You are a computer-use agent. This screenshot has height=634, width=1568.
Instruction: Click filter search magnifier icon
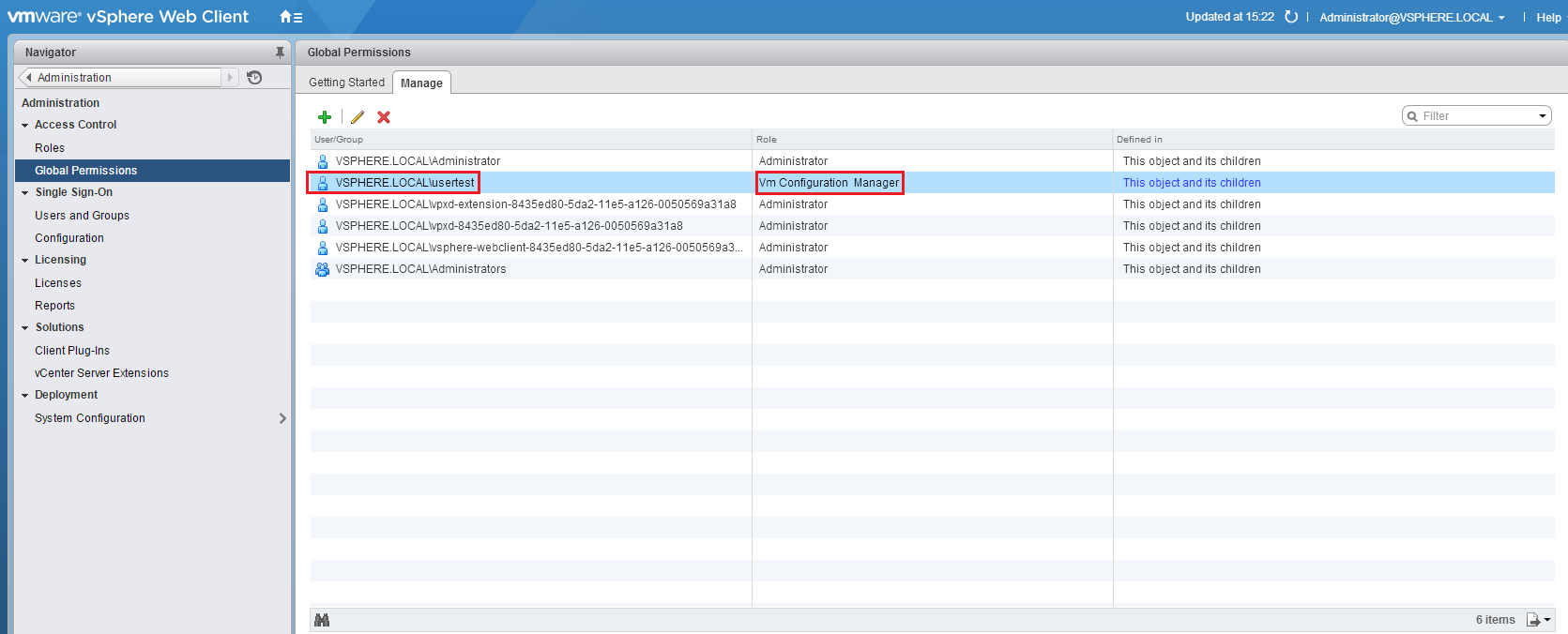point(1412,116)
